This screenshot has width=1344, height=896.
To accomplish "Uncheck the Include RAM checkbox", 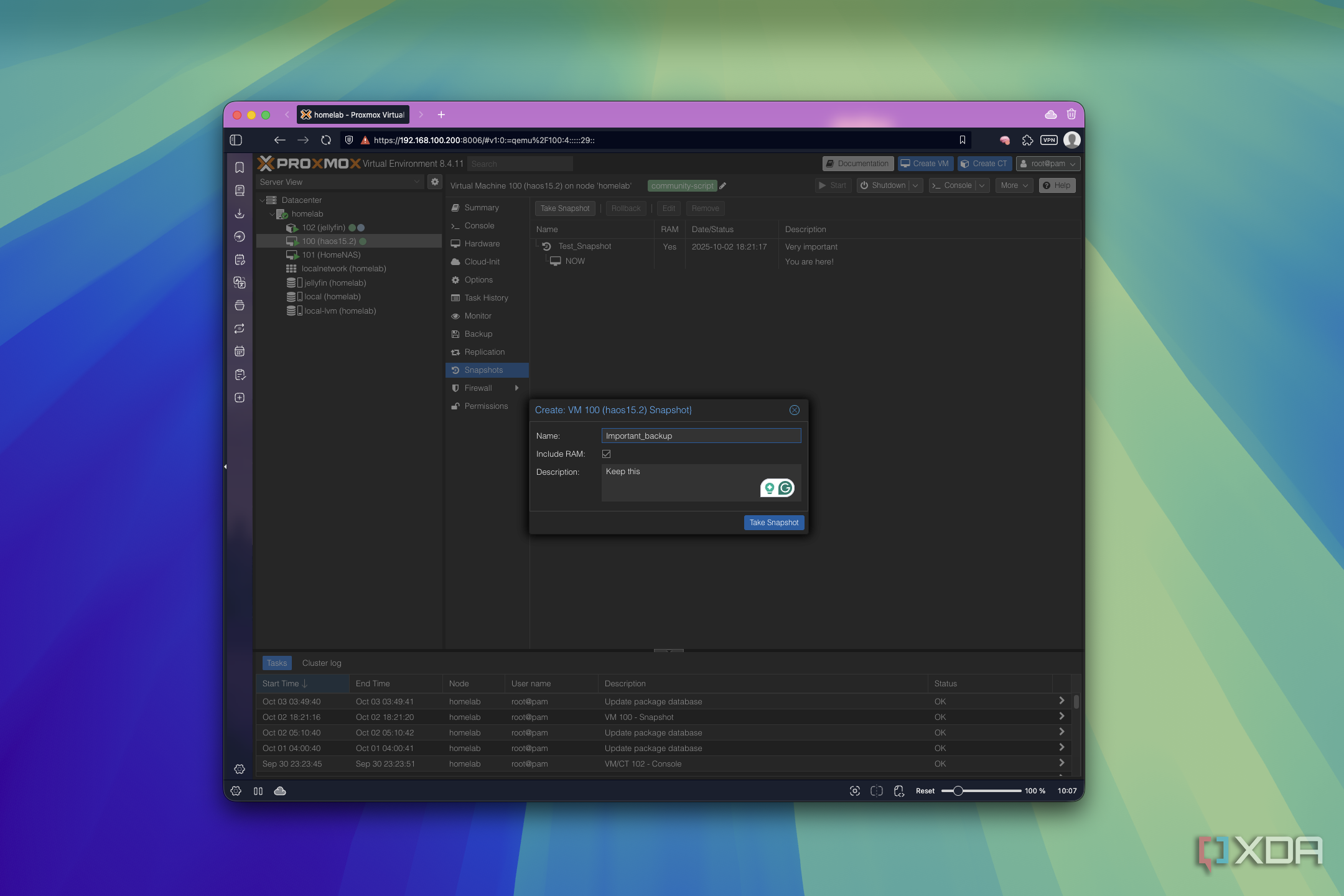I will click(x=606, y=454).
